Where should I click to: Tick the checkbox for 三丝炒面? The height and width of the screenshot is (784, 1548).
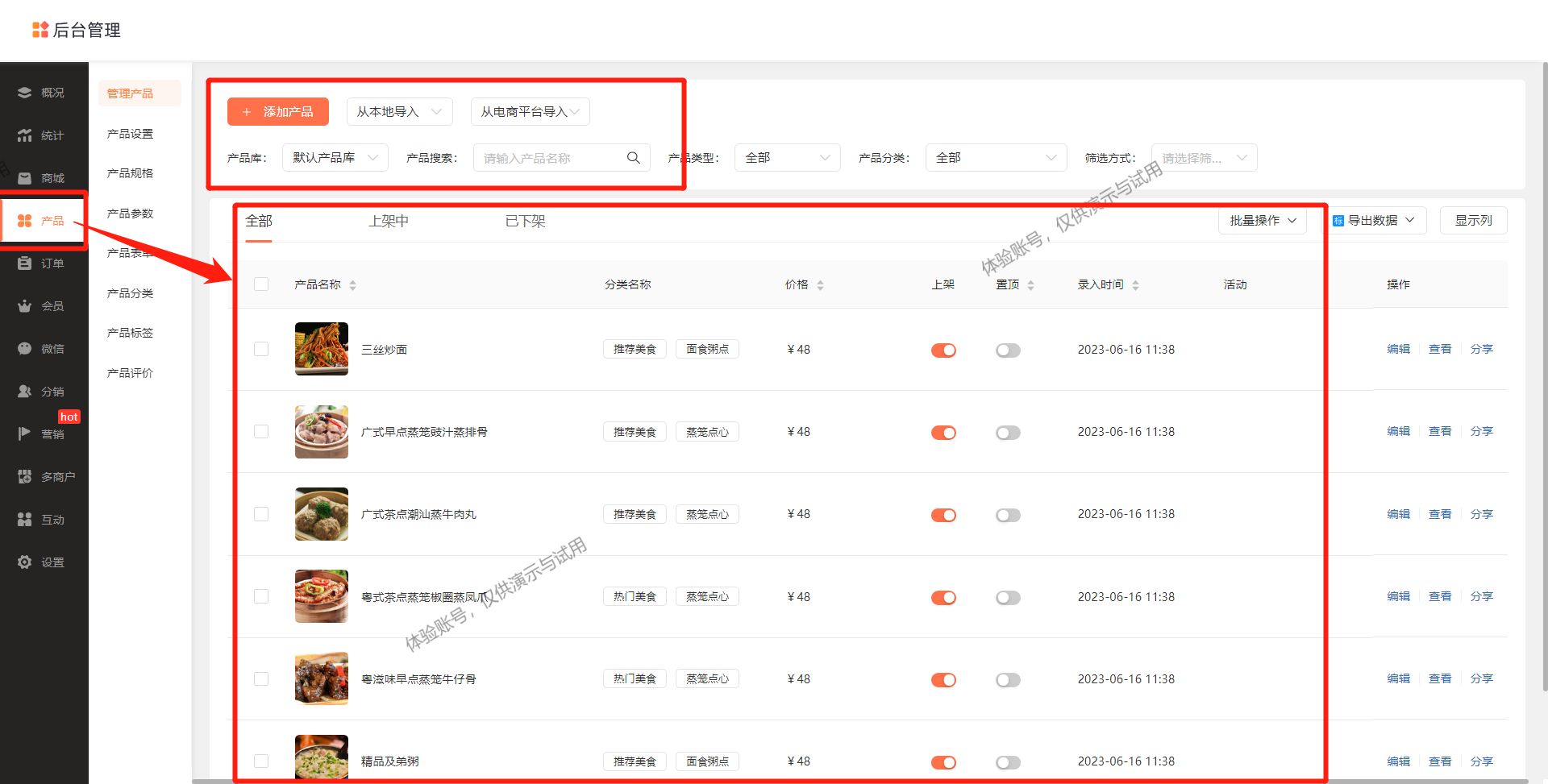point(261,349)
